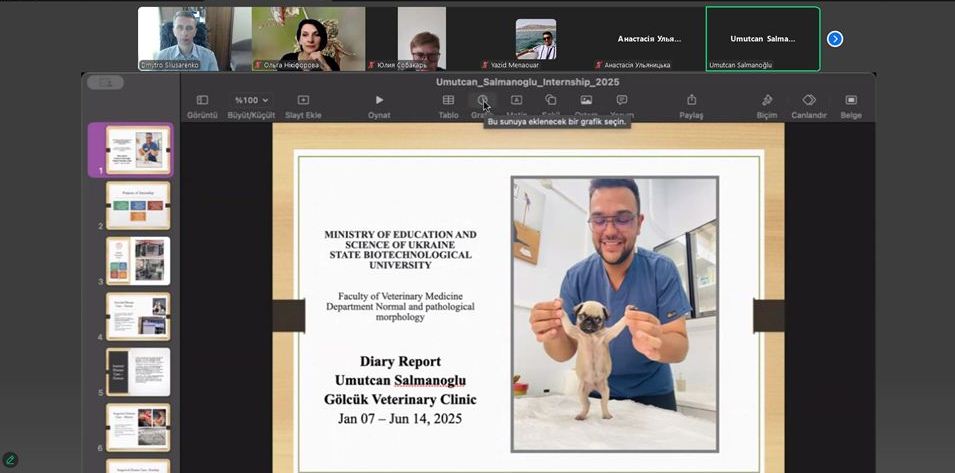Click the window control pill at top-left

(105, 82)
